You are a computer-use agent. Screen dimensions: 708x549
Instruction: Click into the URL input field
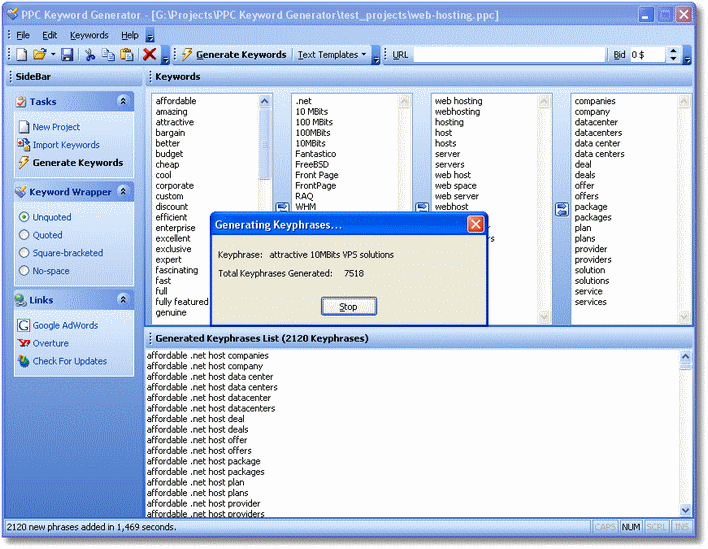509,55
